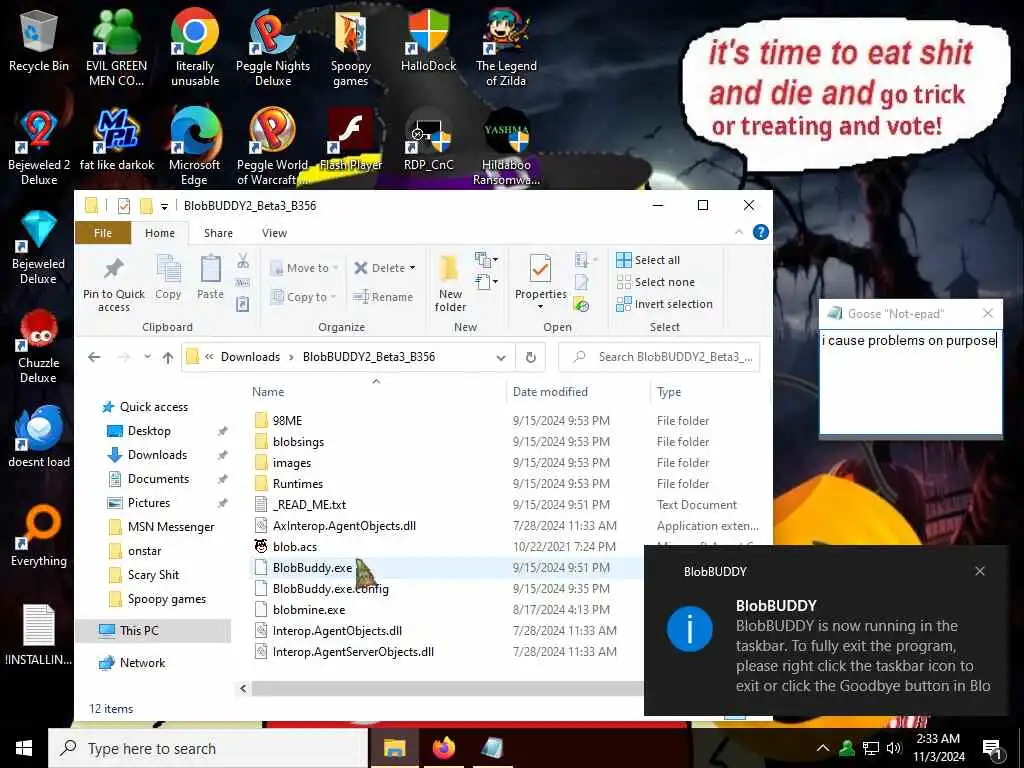Navigate back in File Explorer
The image size is (1024, 768).
[94, 357]
